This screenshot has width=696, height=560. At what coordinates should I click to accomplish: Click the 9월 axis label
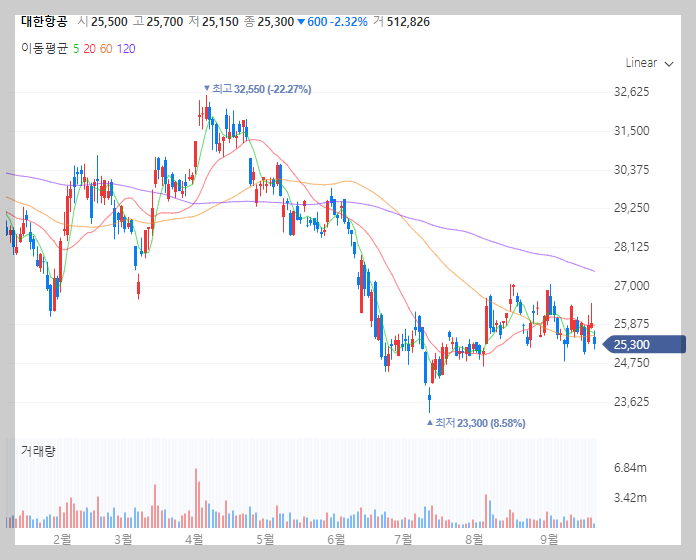[x=549, y=539]
